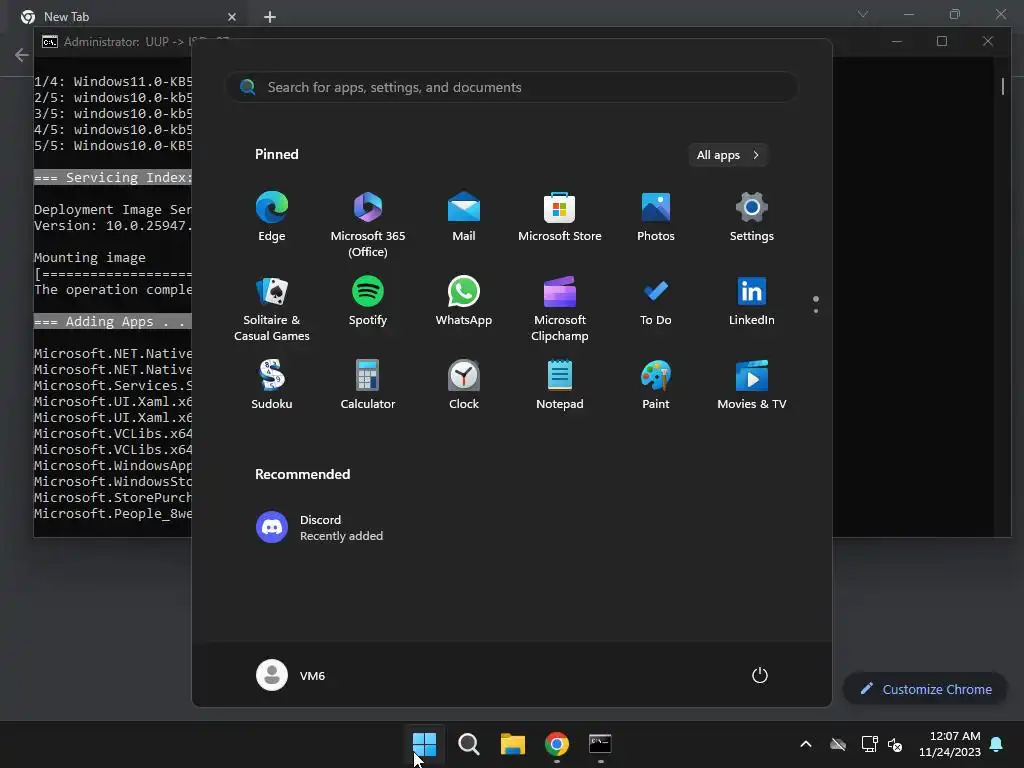Screen dimensions: 1024x768
Task: Launch the Paint app
Action: pos(656,385)
